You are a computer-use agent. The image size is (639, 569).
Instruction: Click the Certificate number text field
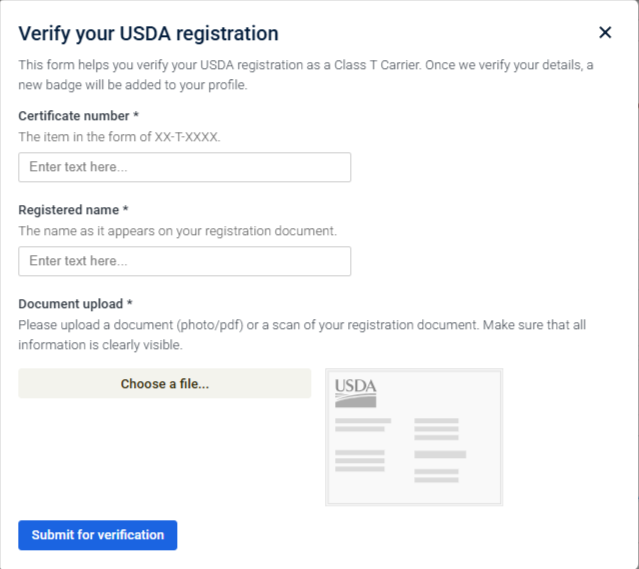coord(185,167)
